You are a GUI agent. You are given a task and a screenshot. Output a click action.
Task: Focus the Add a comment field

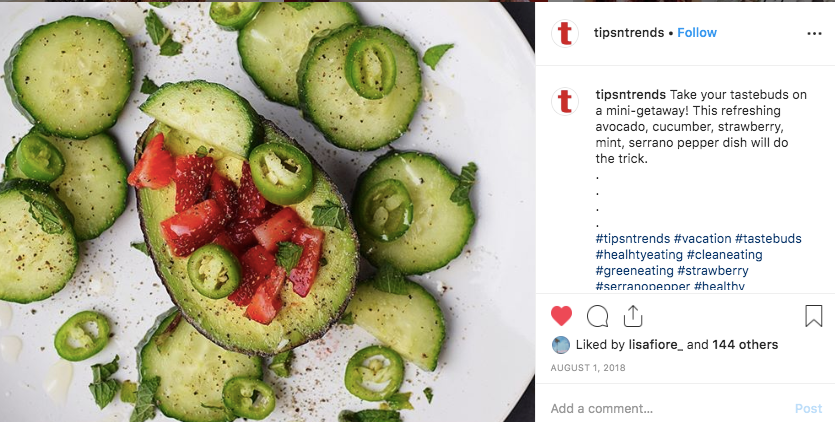point(668,409)
